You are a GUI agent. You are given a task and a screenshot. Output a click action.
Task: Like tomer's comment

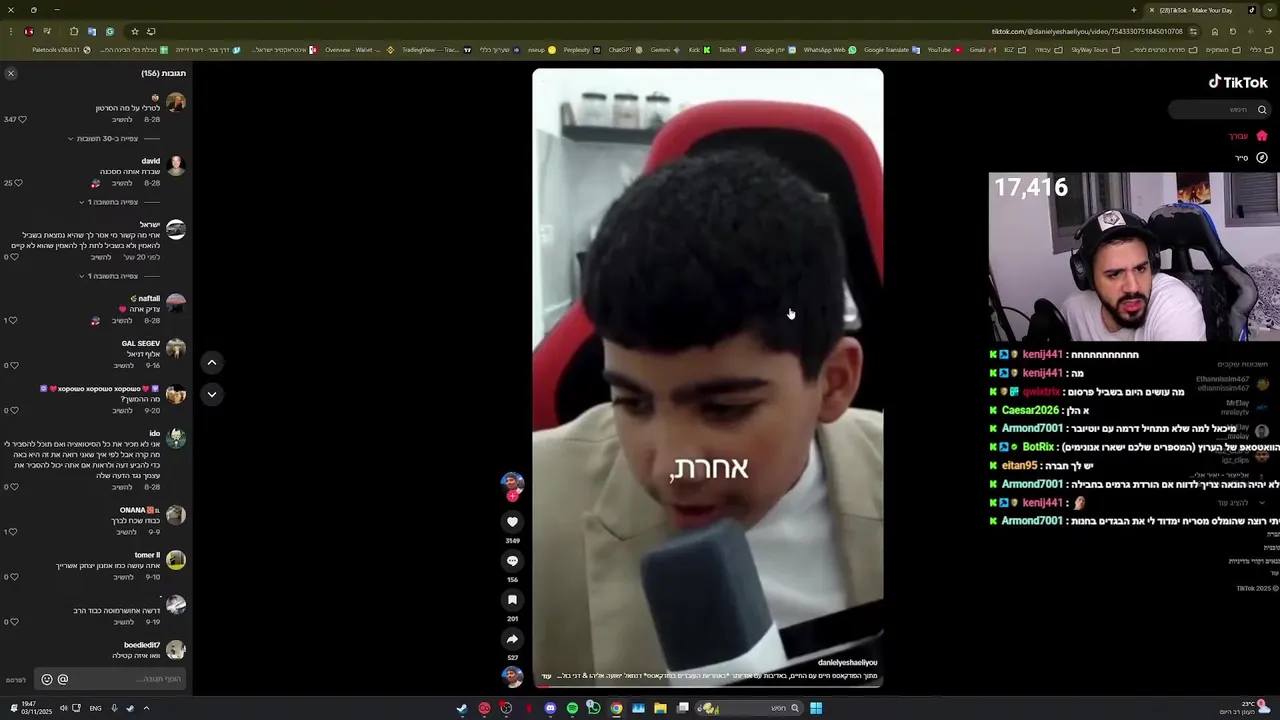click(x=13, y=577)
